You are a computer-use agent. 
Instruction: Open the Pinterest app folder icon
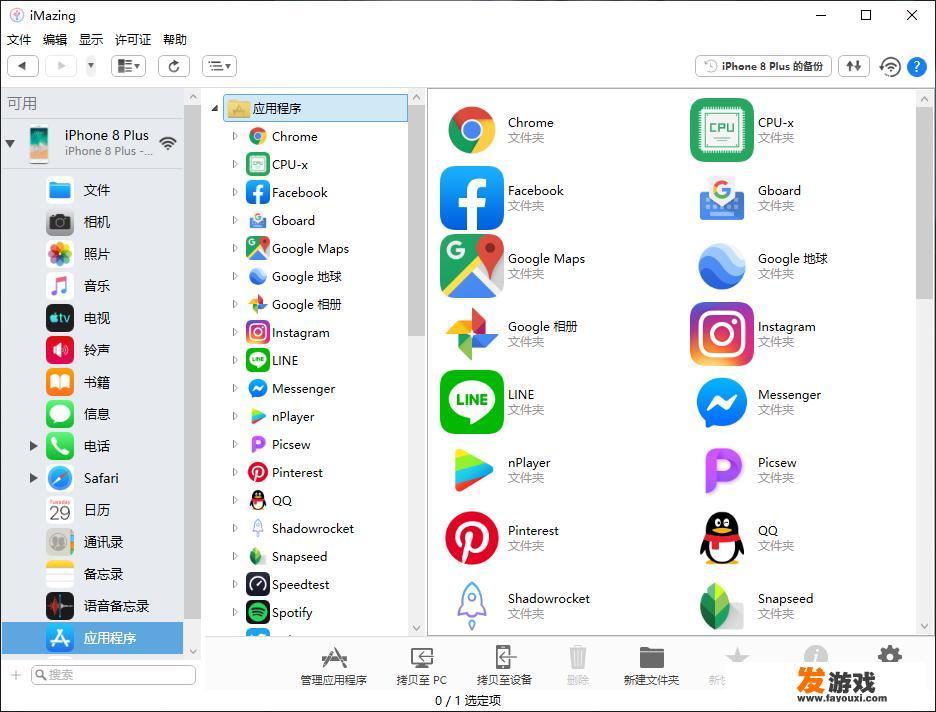[472, 538]
